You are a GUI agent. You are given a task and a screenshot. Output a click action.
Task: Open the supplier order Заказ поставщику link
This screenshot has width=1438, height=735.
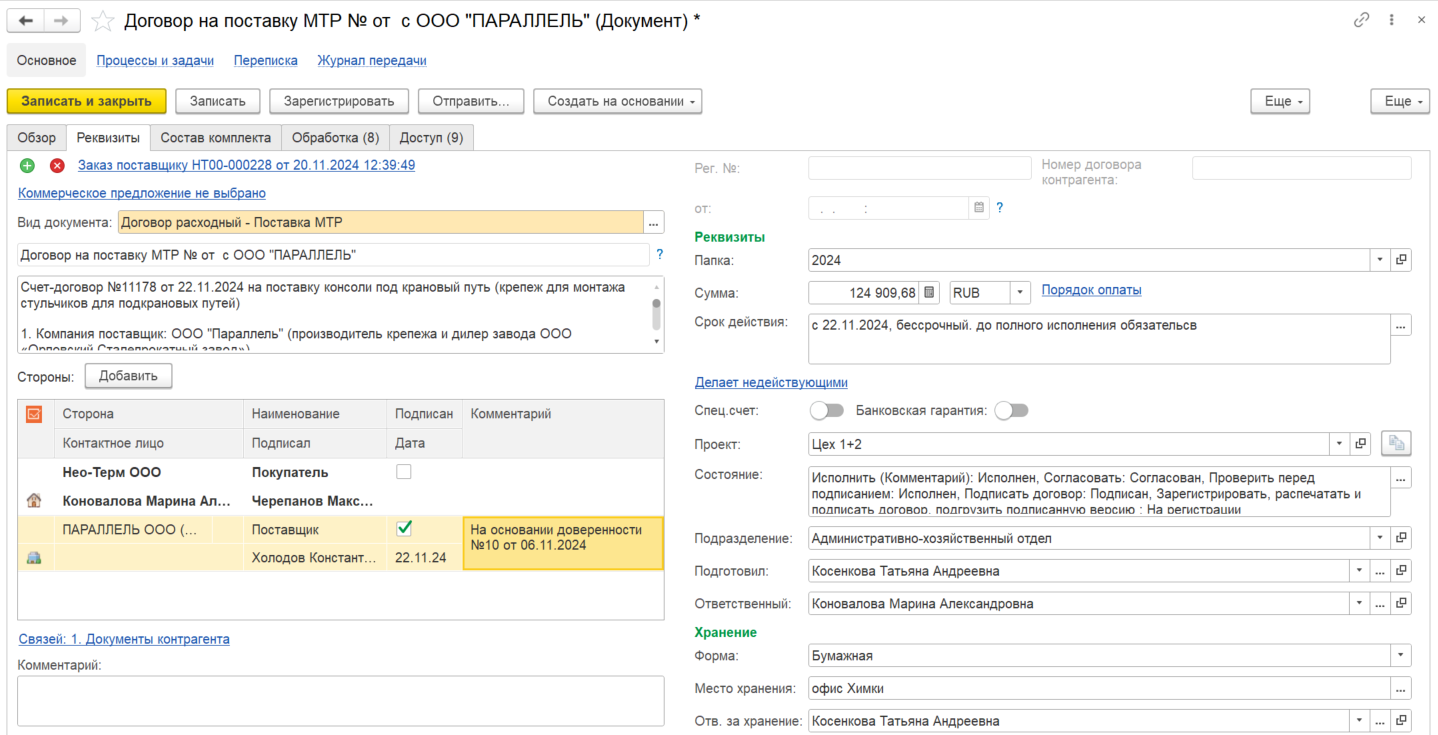pos(246,165)
